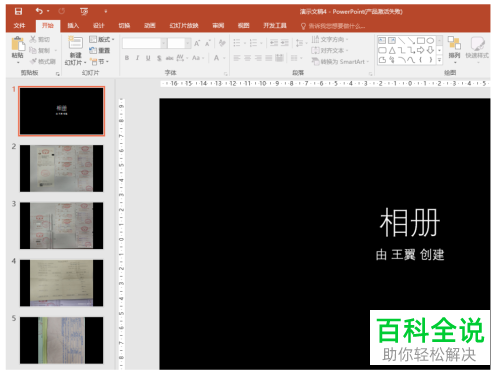Viewport: 500px width, 375px height.
Task: Open the 开发工具 tab
Action: pos(275,26)
